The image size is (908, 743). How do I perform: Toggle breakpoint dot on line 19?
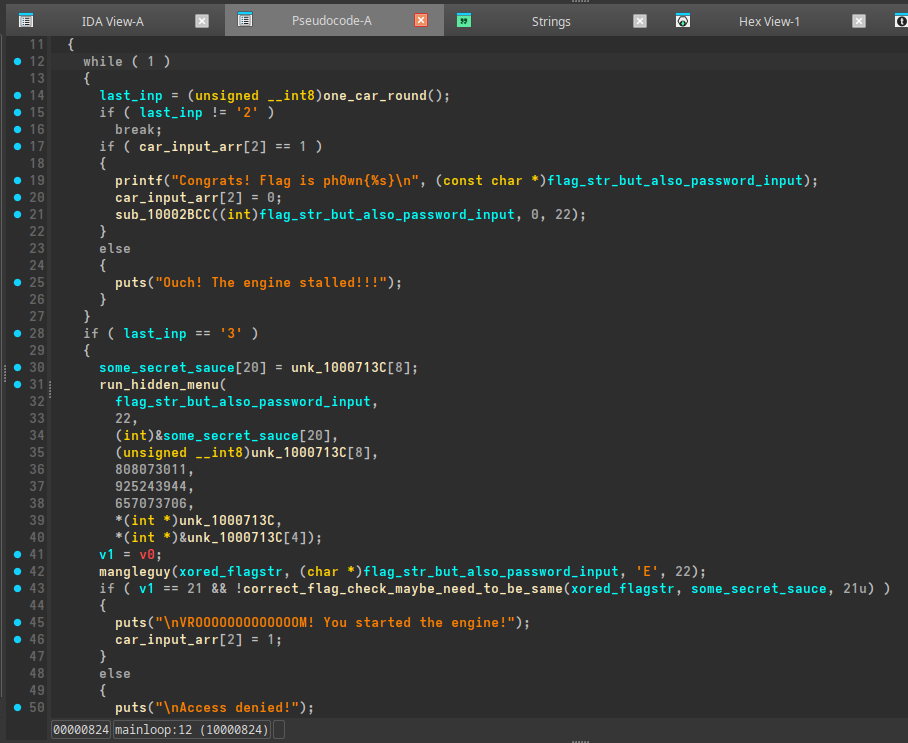(18, 181)
